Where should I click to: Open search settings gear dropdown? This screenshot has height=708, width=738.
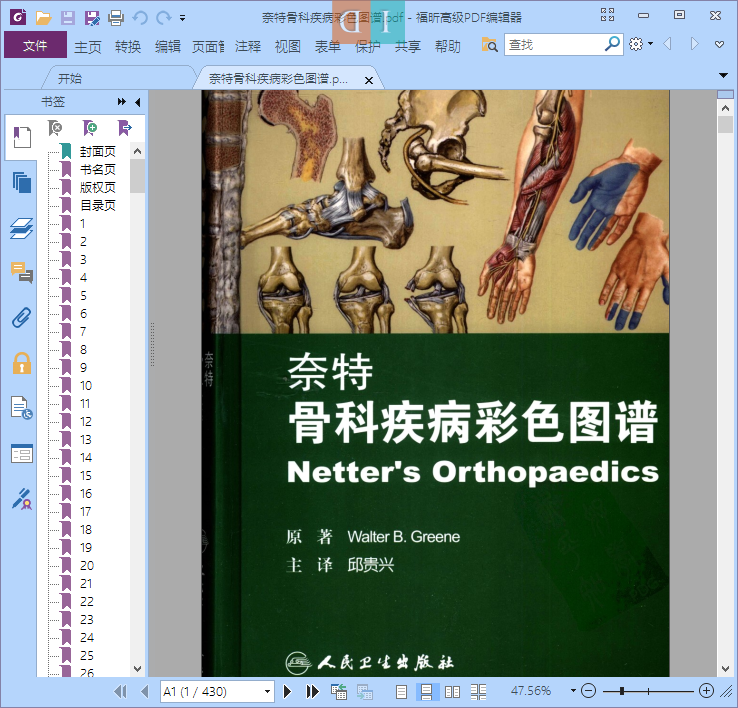tap(641, 44)
